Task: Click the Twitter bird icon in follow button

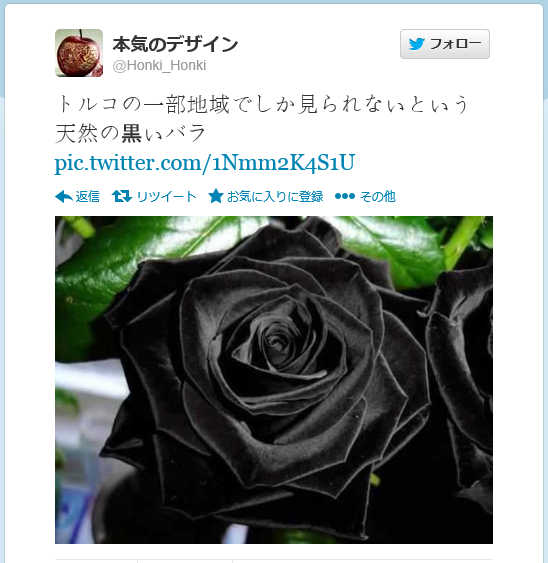Action: click(417, 44)
